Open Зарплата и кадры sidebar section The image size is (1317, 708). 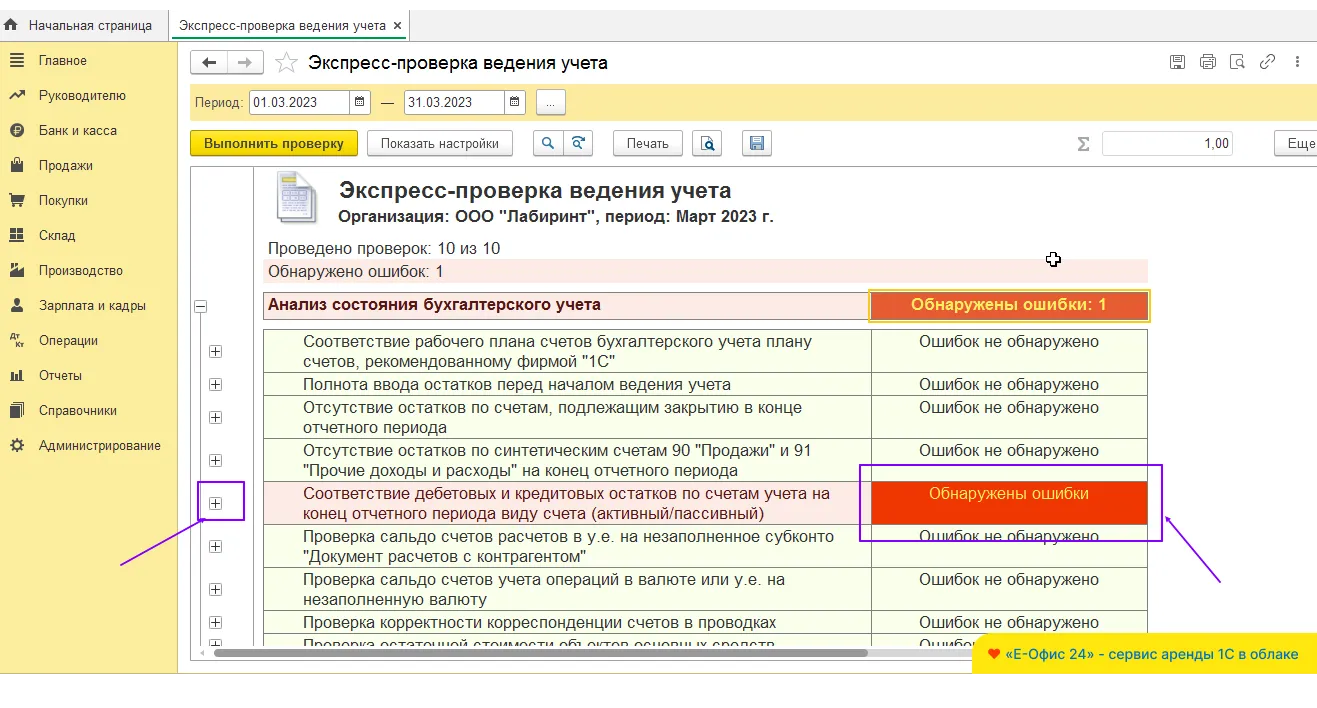click(x=92, y=305)
